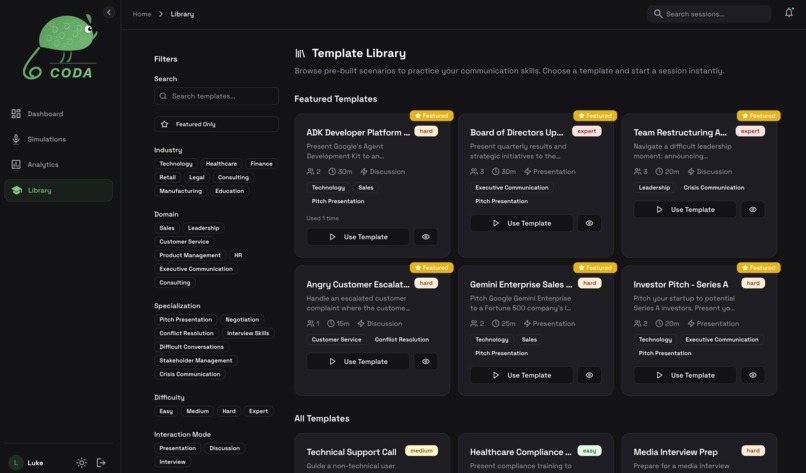Image resolution: width=806 pixels, height=473 pixels.
Task: Toggle the Education industry filter chip
Action: coord(229,191)
